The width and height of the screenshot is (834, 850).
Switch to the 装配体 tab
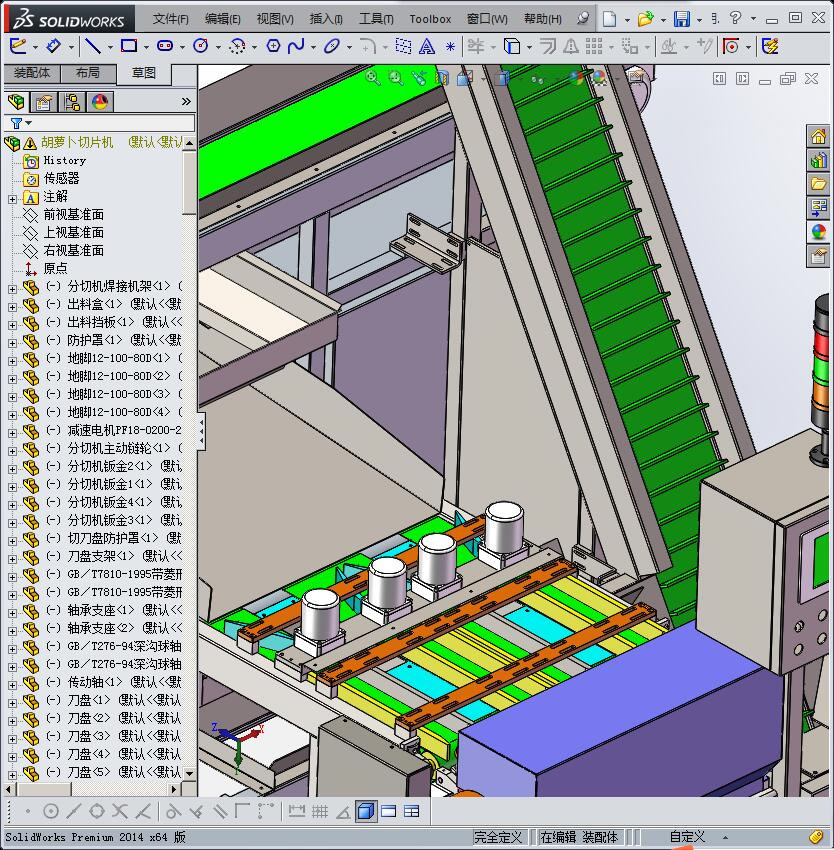32,73
